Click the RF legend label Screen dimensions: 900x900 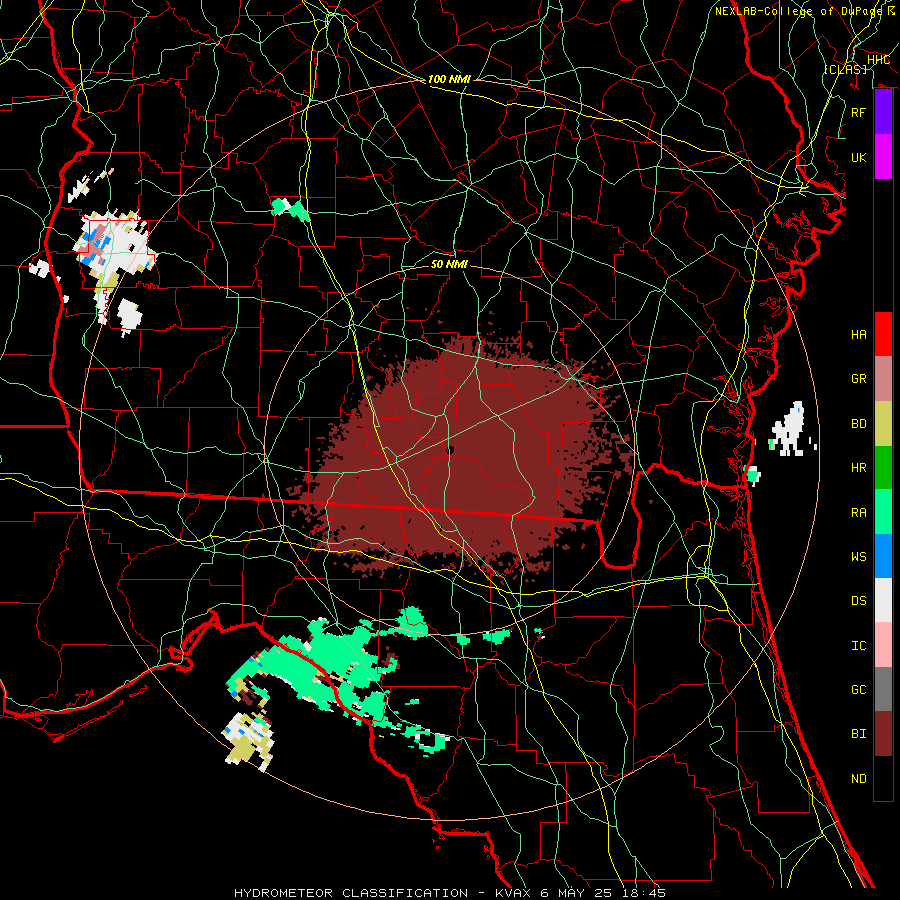(858, 112)
